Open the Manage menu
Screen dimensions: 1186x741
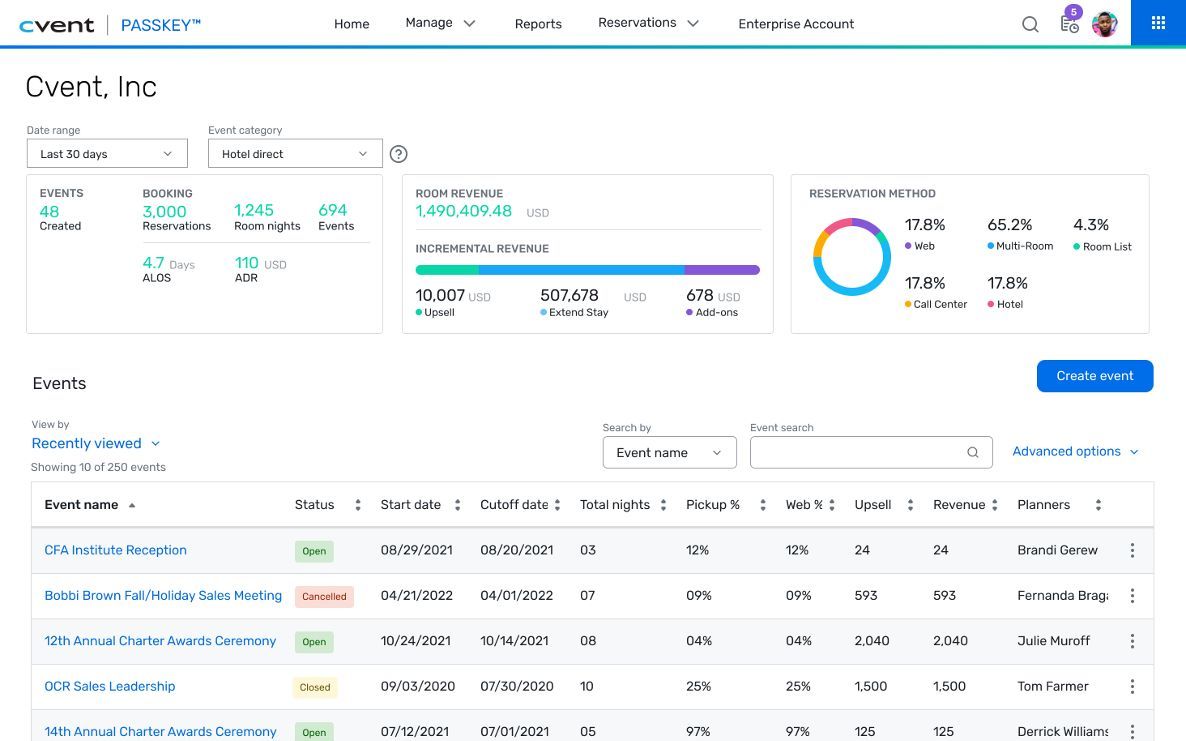(x=440, y=23)
